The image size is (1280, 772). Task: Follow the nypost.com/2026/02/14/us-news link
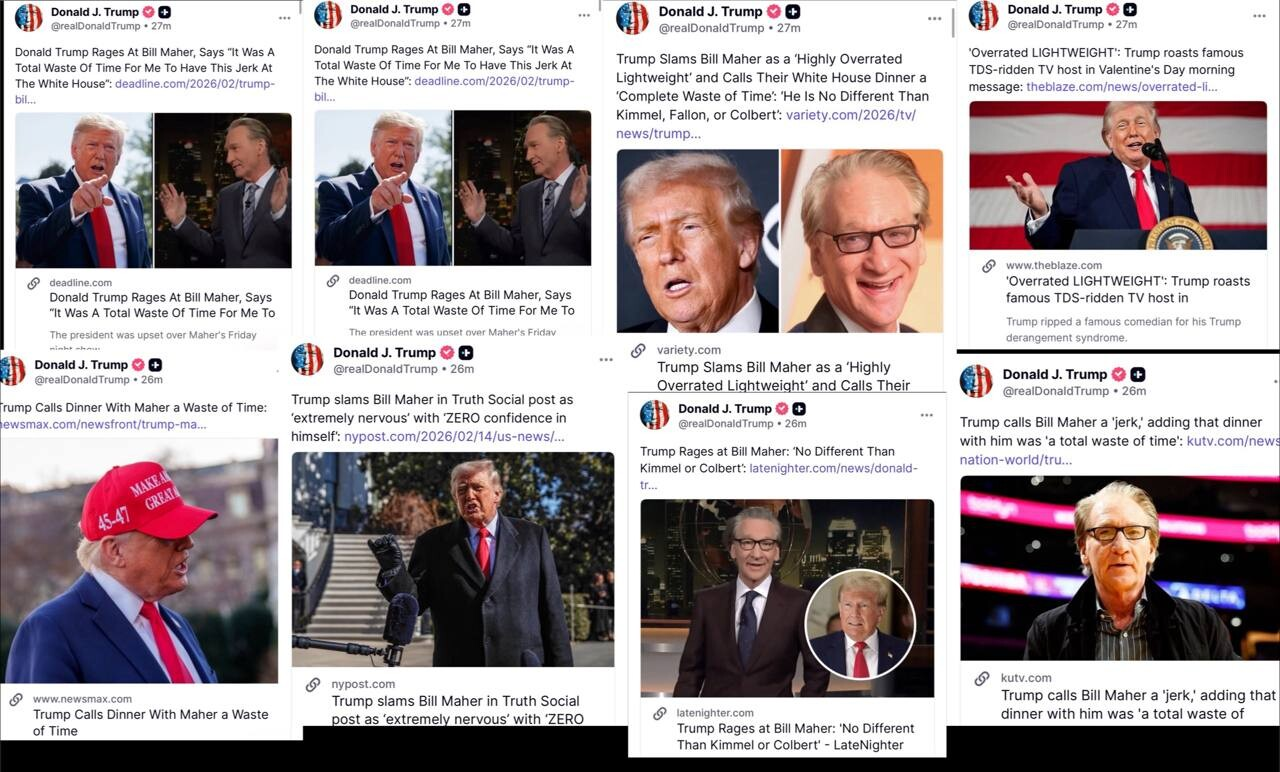click(x=455, y=436)
